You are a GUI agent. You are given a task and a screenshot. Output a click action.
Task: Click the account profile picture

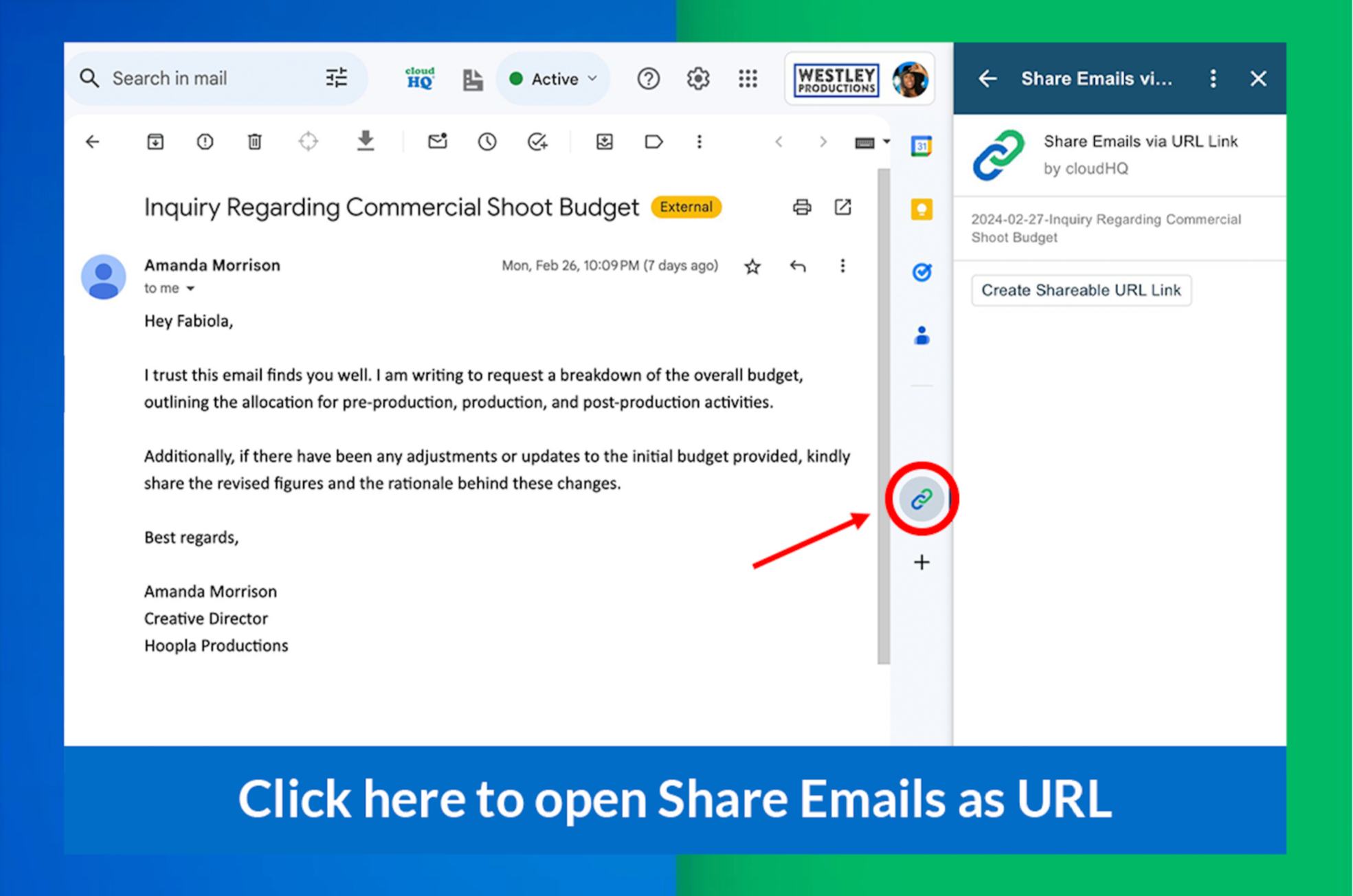pos(910,79)
